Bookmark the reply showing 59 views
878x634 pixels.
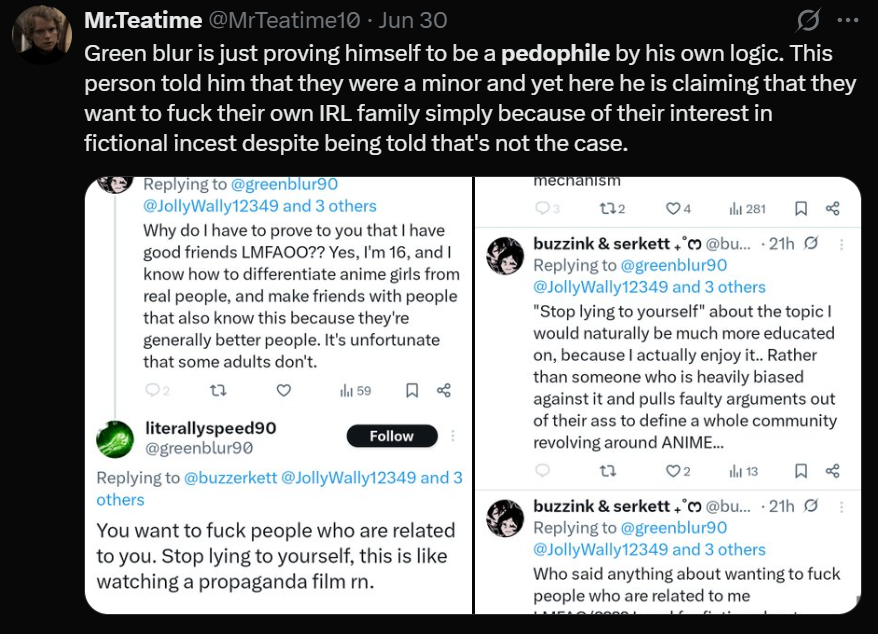click(x=412, y=390)
